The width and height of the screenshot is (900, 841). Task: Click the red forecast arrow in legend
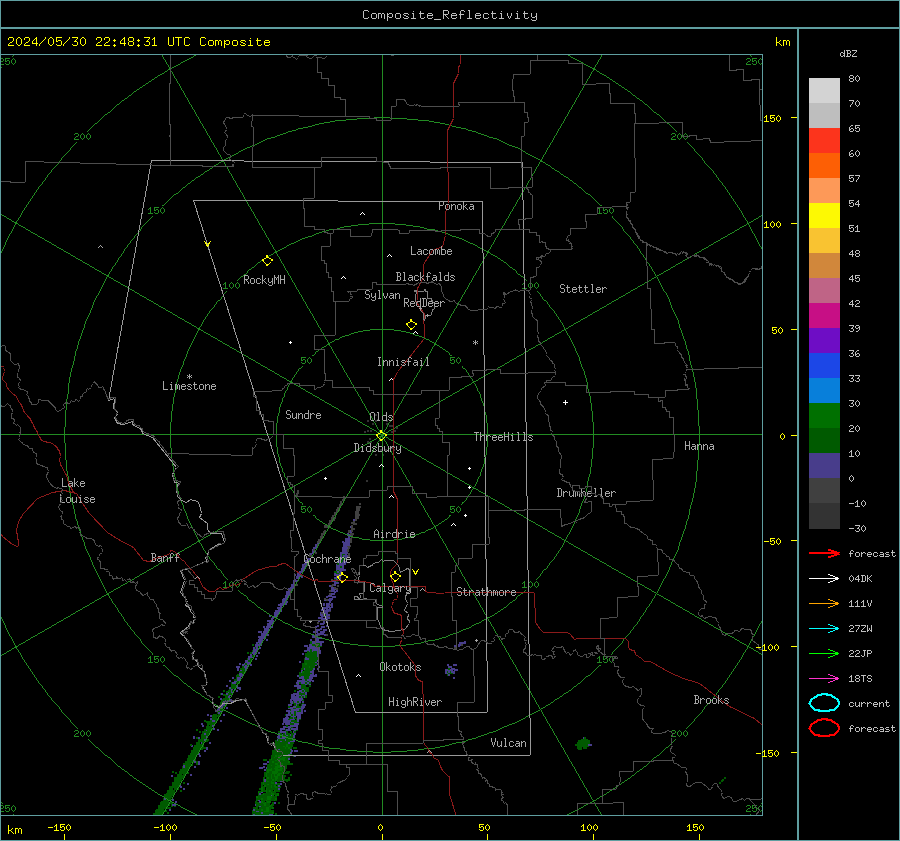click(x=824, y=553)
